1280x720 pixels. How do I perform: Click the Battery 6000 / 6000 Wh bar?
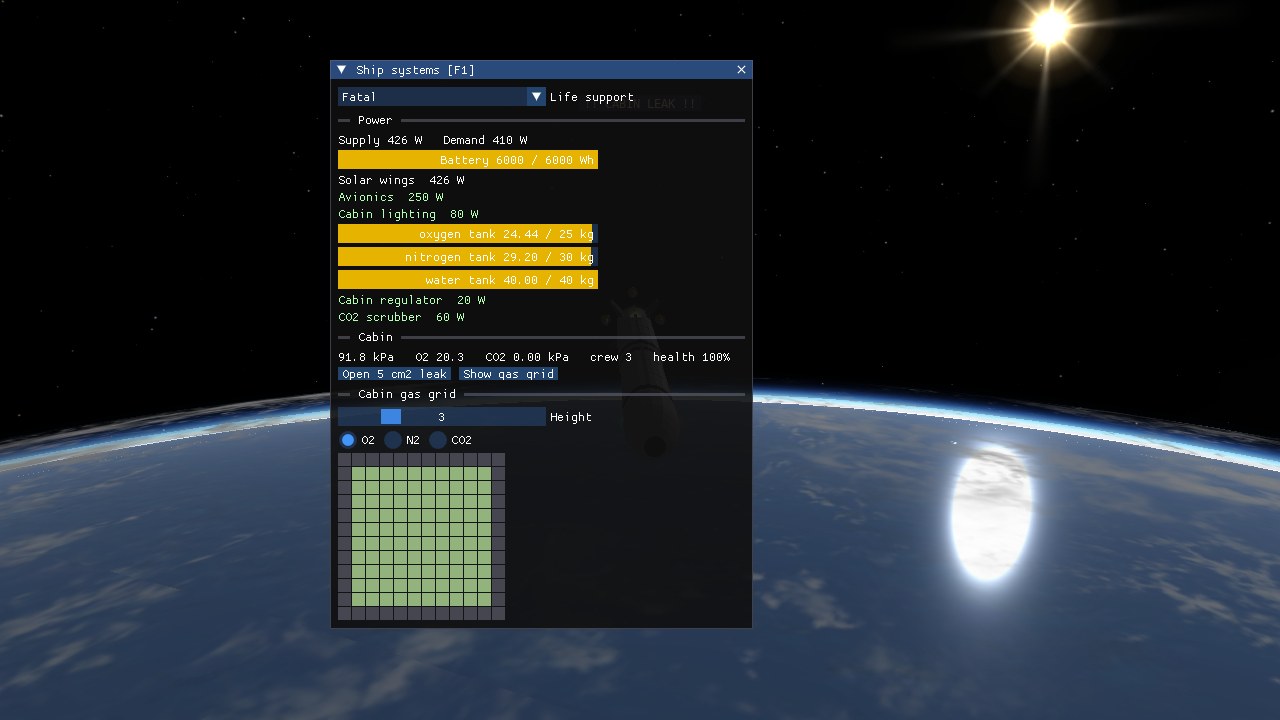pyautogui.click(x=468, y=160)
